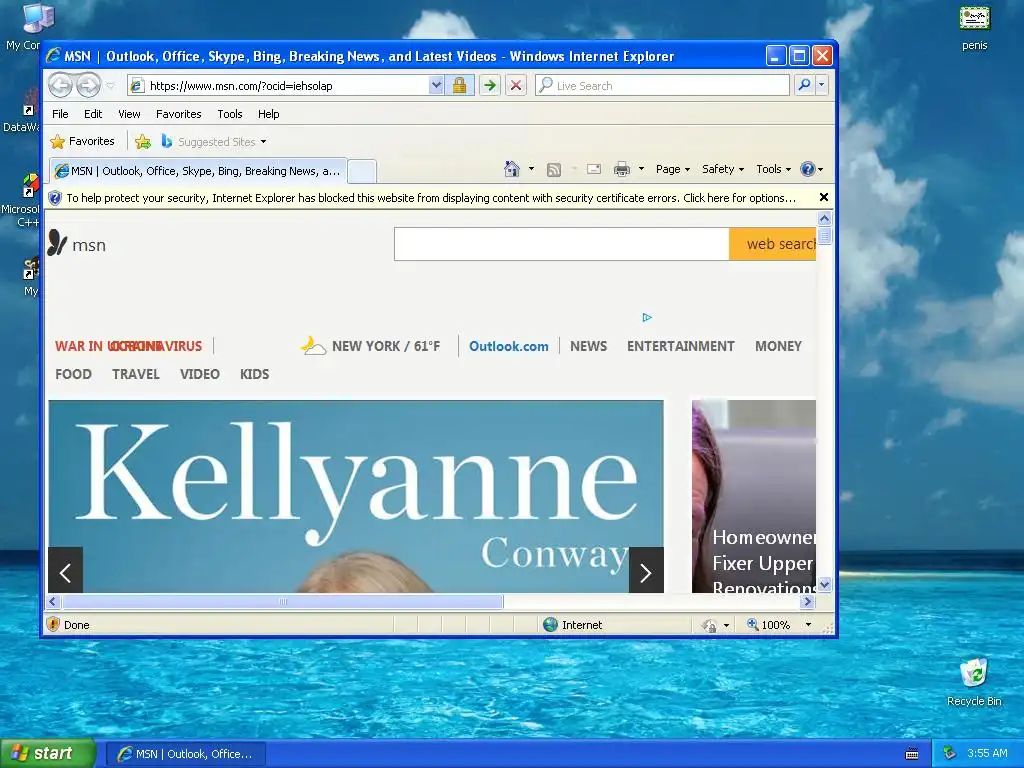This screenshot has width=1024, height=768.
Task: Click horizontal scrollbar right arrow
Action: pos(808,601)
